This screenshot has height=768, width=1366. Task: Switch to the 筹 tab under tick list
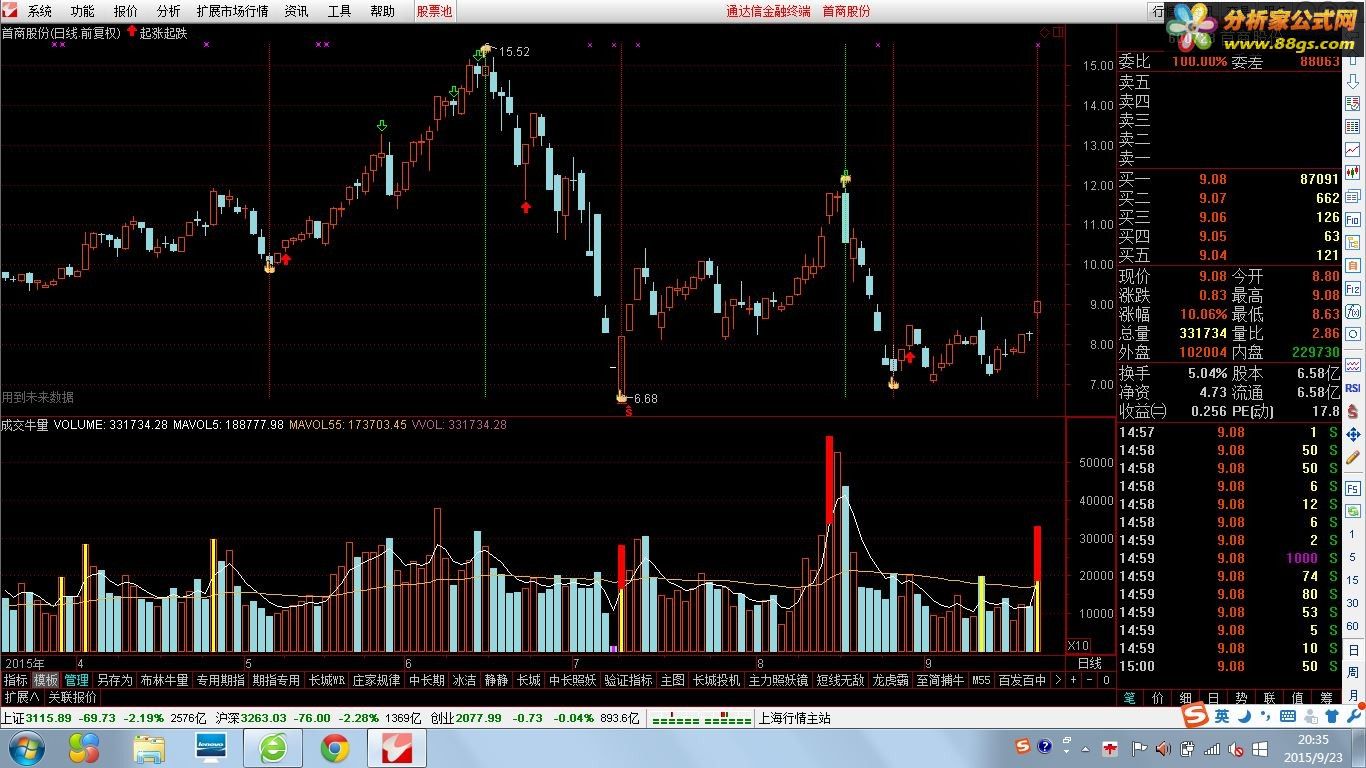pos(1327,697)
